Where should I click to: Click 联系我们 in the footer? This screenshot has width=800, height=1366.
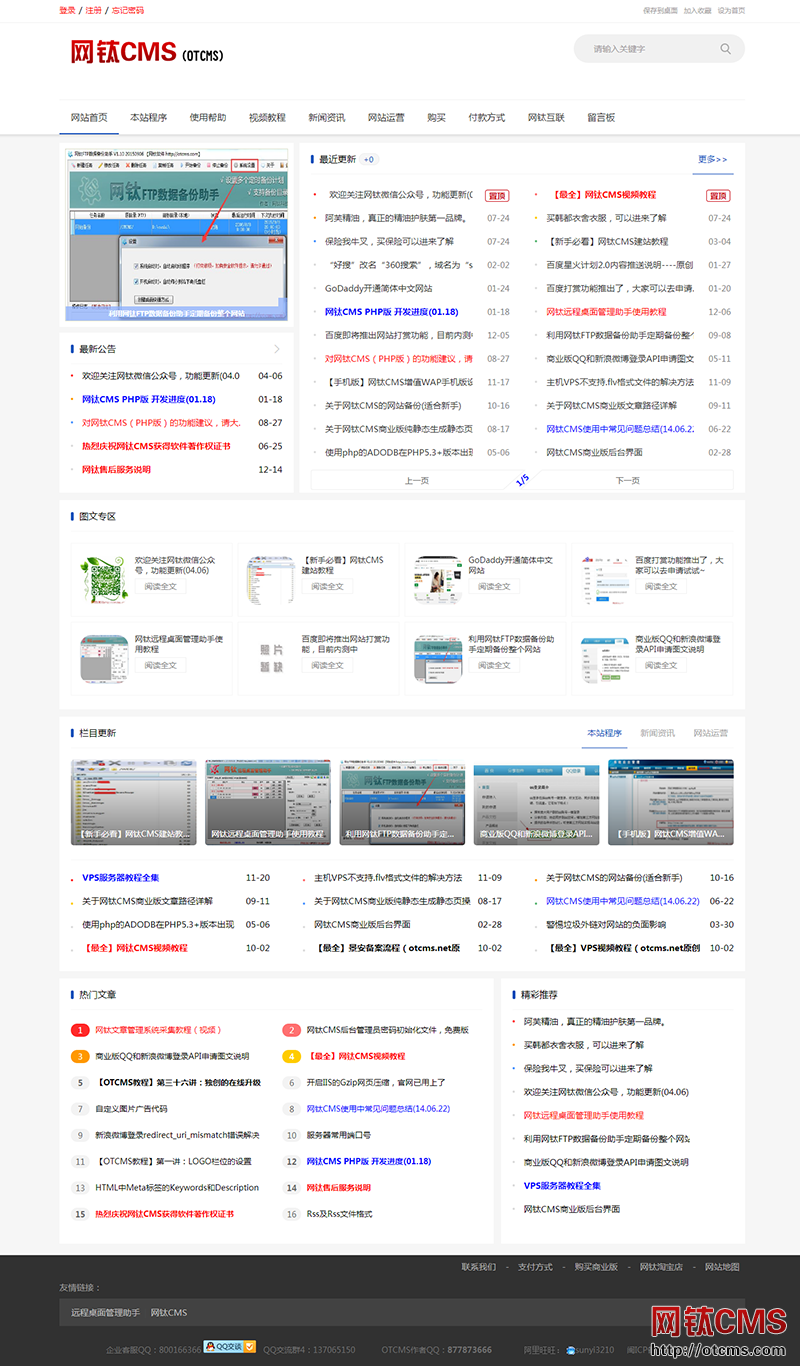click(478, 1267)
